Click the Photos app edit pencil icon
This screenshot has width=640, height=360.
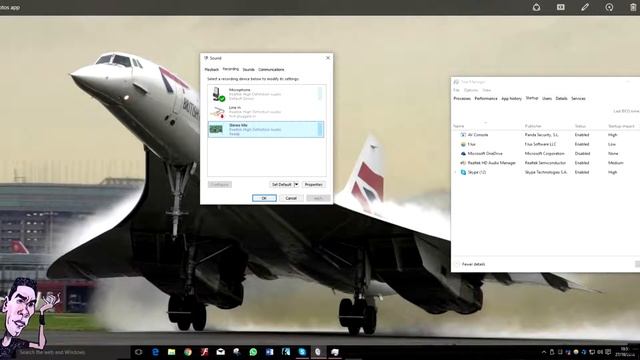(x=585, y=7)
